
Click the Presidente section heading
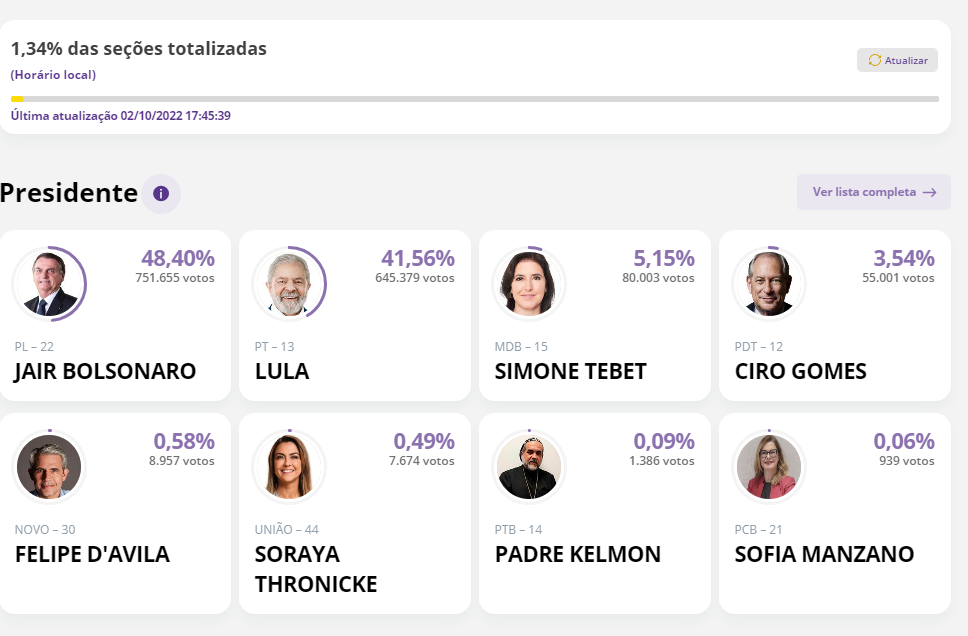[69, 193]
